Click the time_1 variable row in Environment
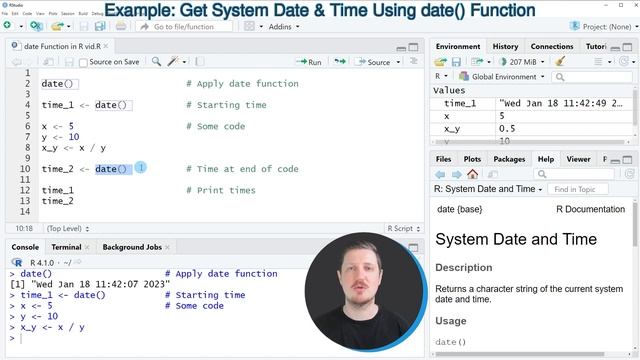The width and height of the screenshot is (640, 360). pyautogui.click(x=531, y=103)
